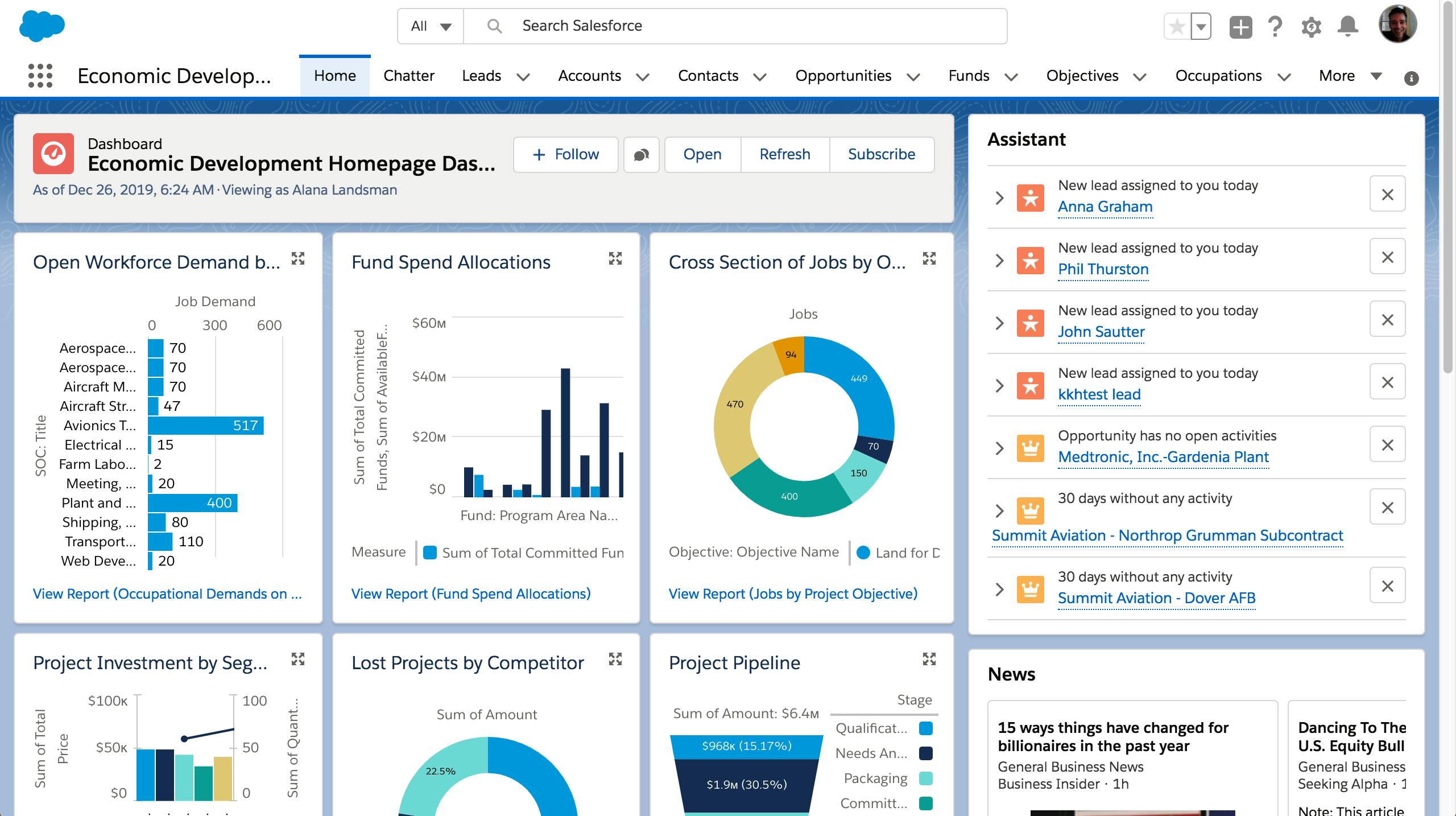Toggle the favorite star in the header
This screenshot has height=816, width=1456.
[1176, 26]
